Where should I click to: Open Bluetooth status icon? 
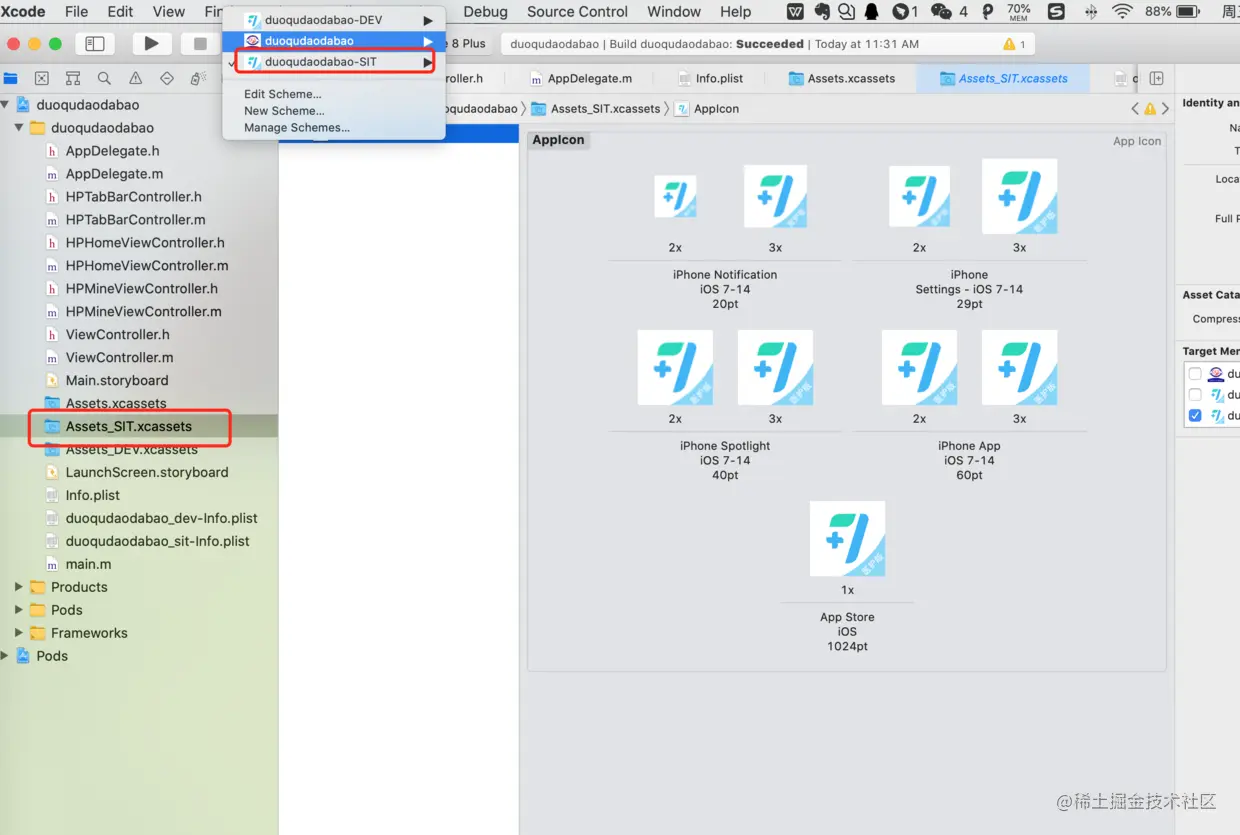1090,12
